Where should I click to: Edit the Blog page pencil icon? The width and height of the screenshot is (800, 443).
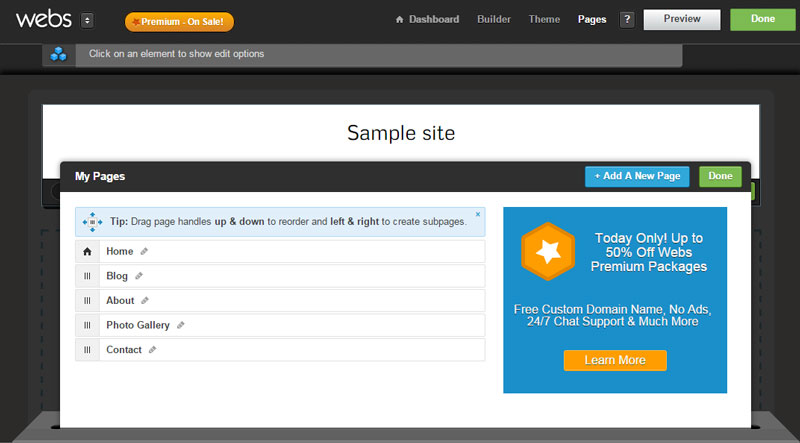tap(139, 276)
